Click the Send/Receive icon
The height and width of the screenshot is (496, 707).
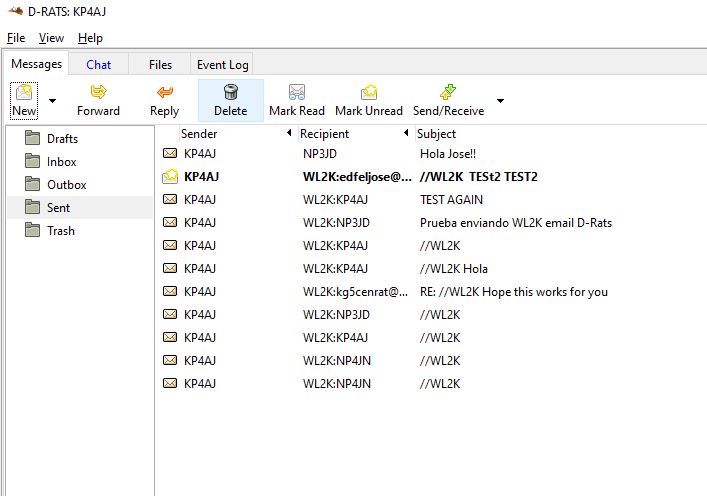point(448,92)
